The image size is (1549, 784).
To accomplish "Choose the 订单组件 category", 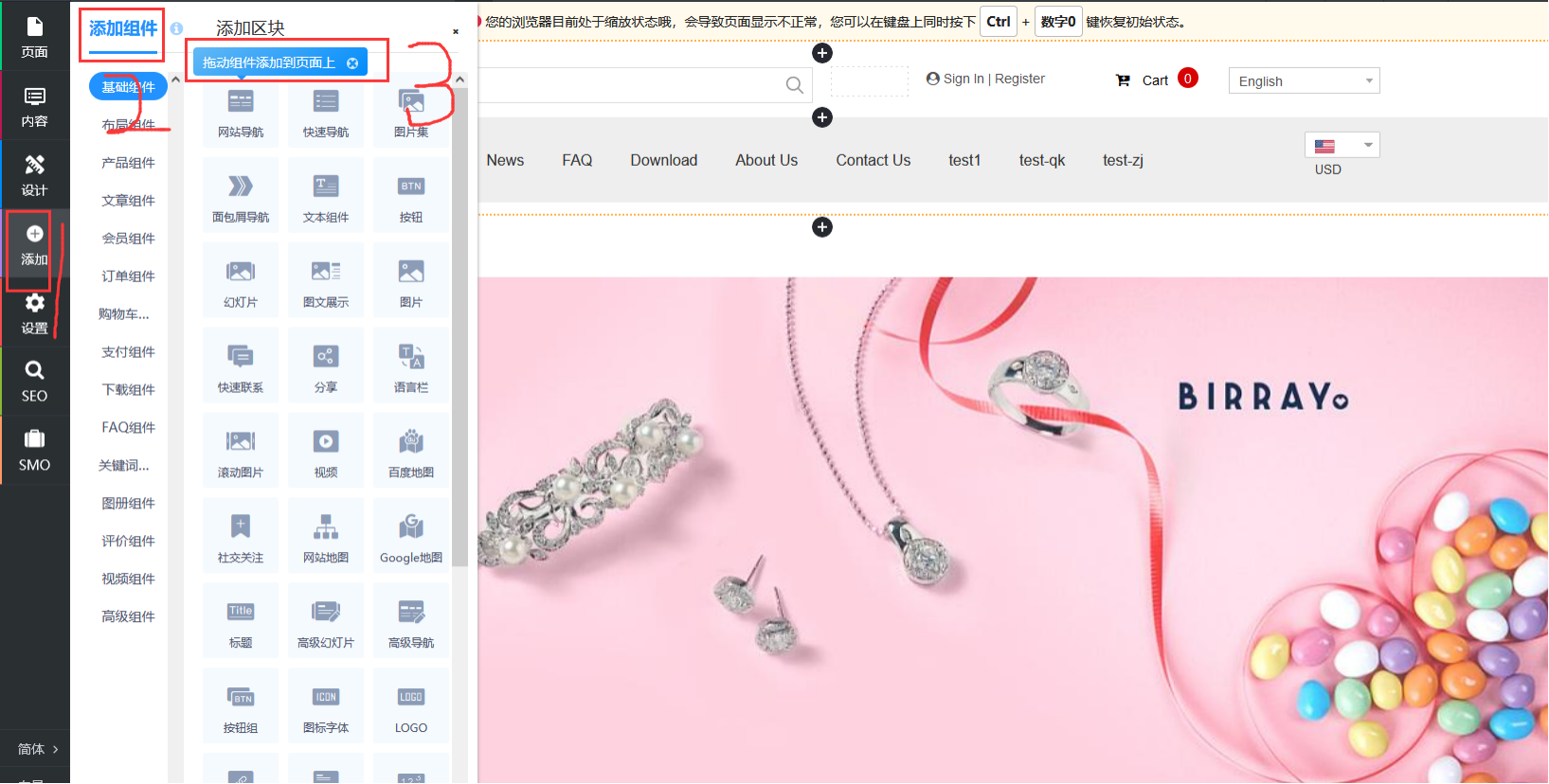I will (x=128, y=276).
